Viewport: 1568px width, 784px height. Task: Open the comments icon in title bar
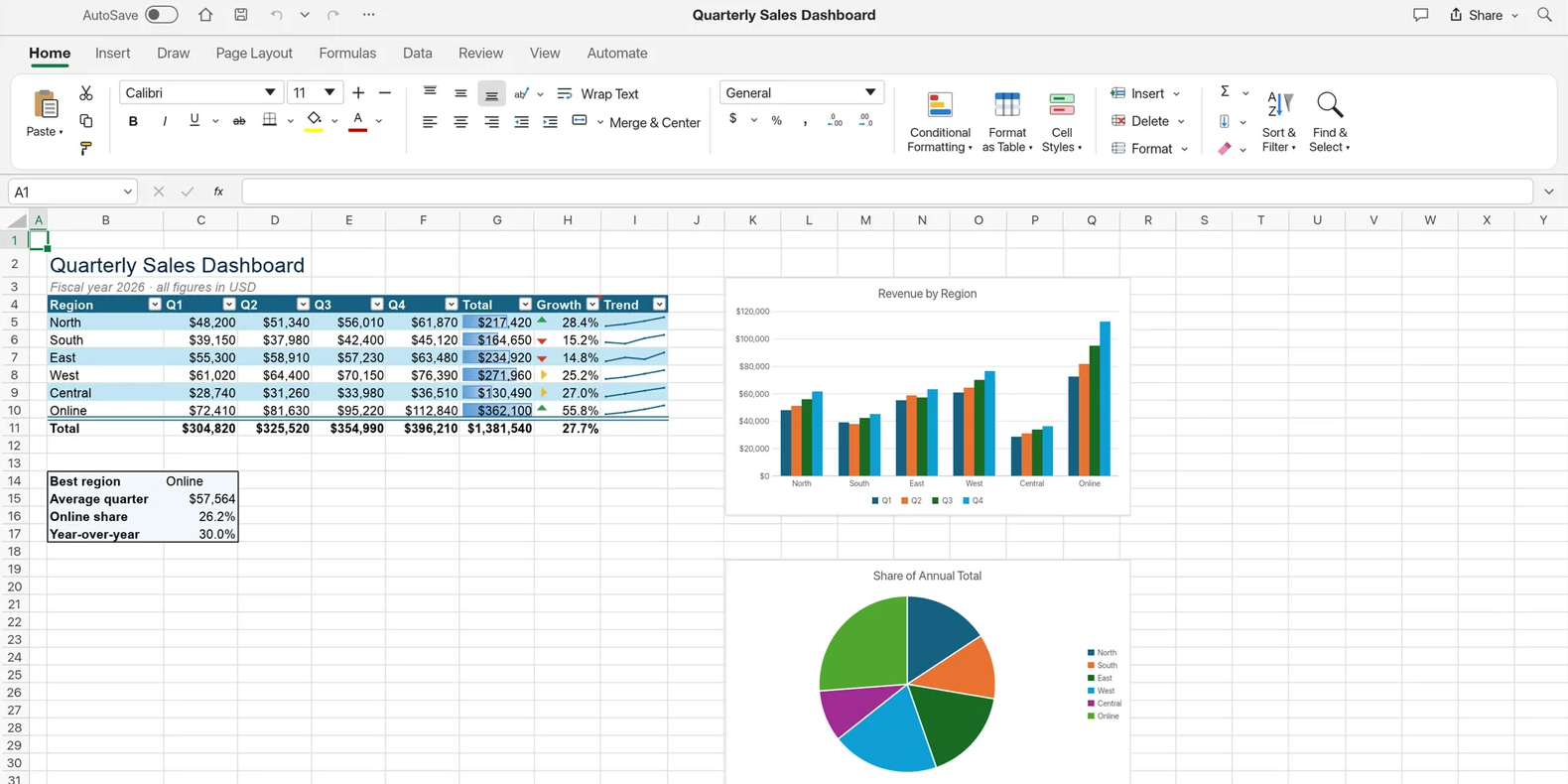pyautogui.click(x=1420, y=15)
